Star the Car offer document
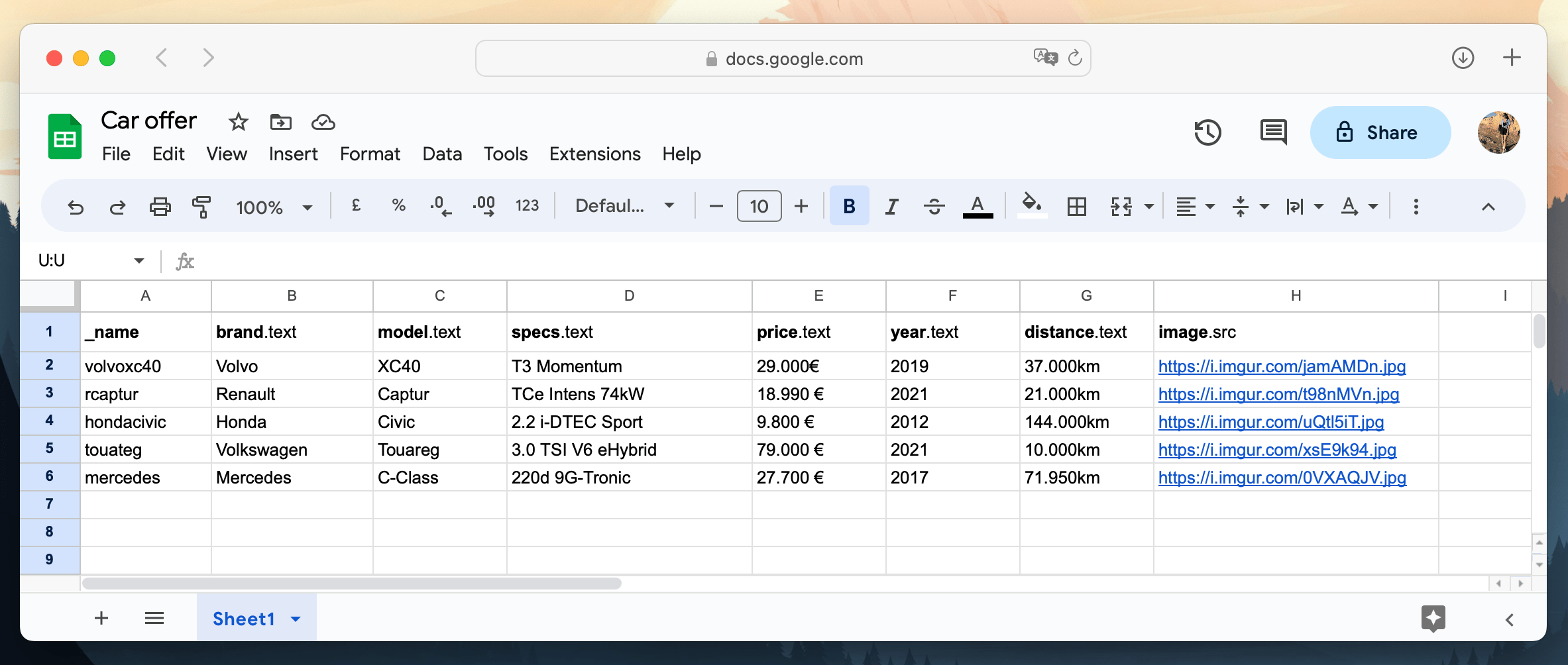 tap(238, 122)
